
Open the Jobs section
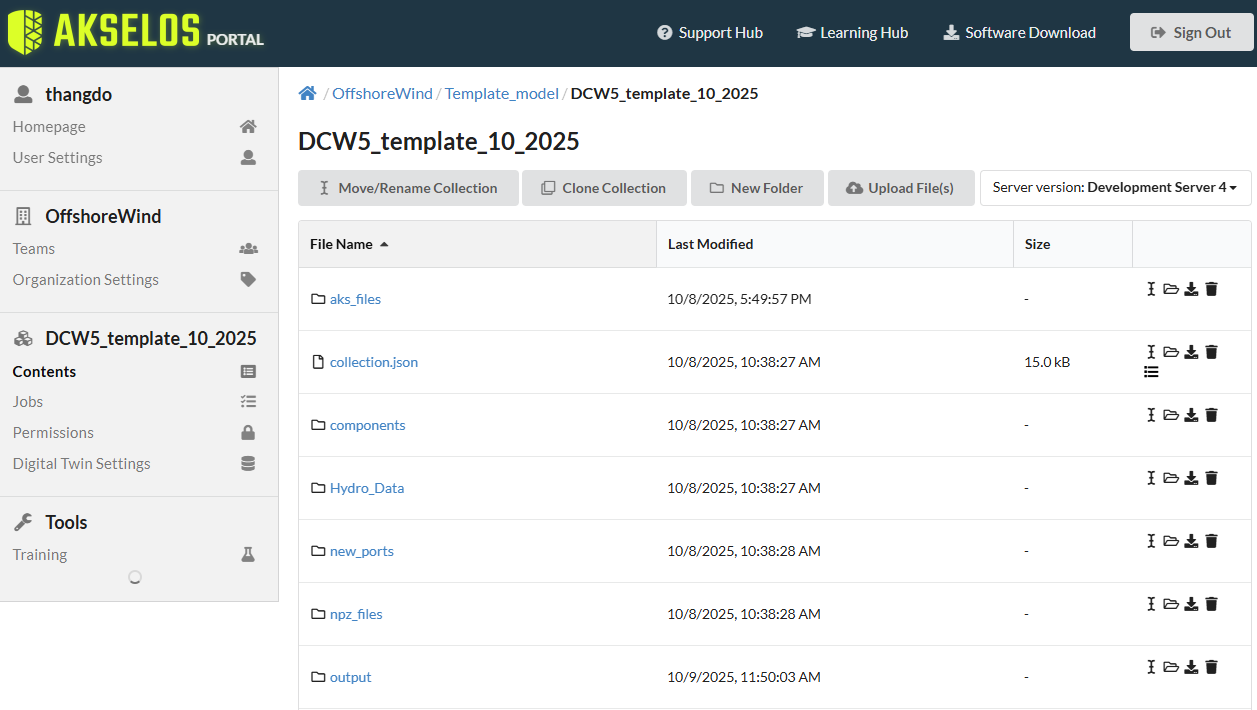tap(28, 402)
